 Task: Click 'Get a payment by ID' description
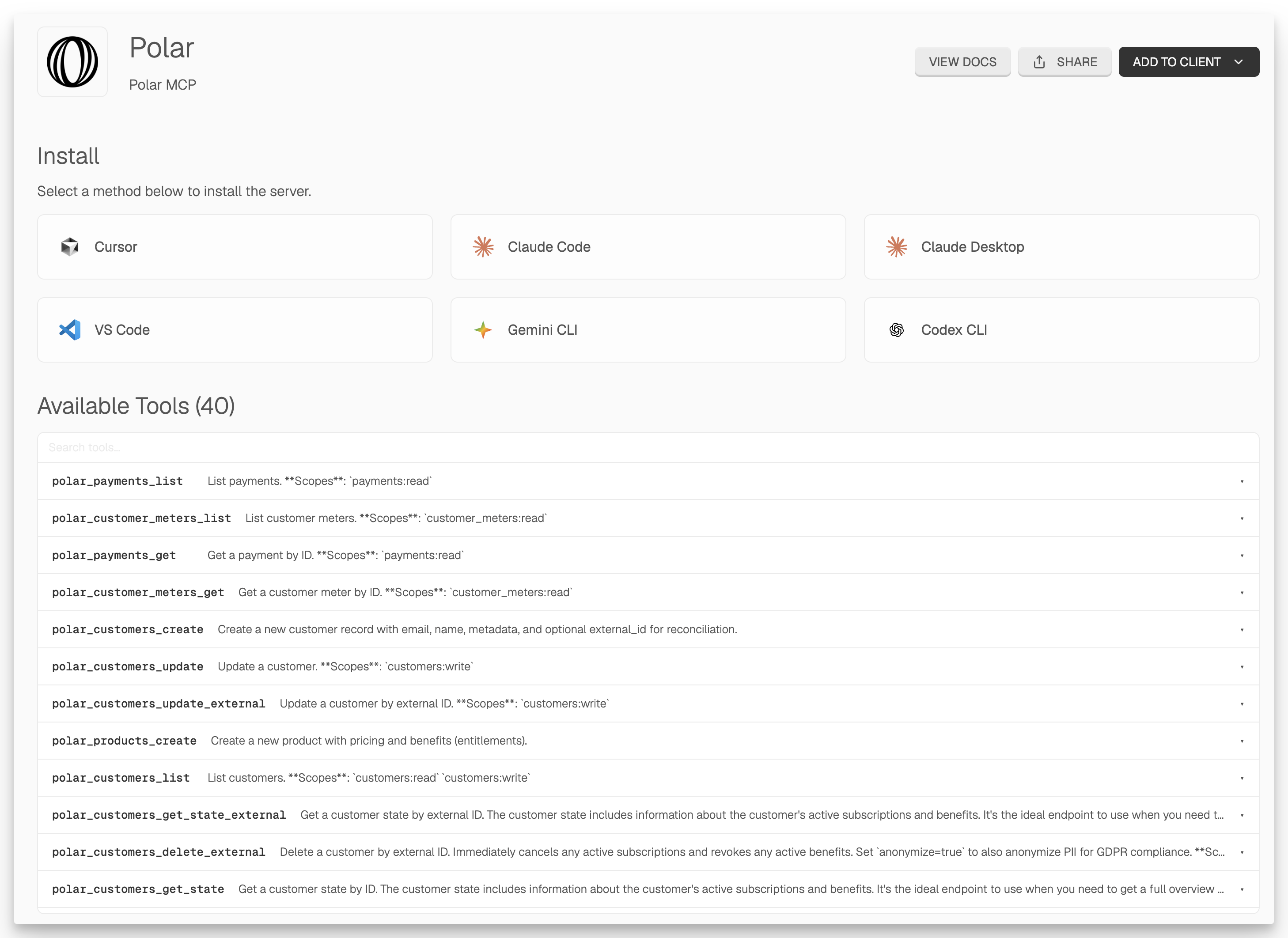click(336, 555)
